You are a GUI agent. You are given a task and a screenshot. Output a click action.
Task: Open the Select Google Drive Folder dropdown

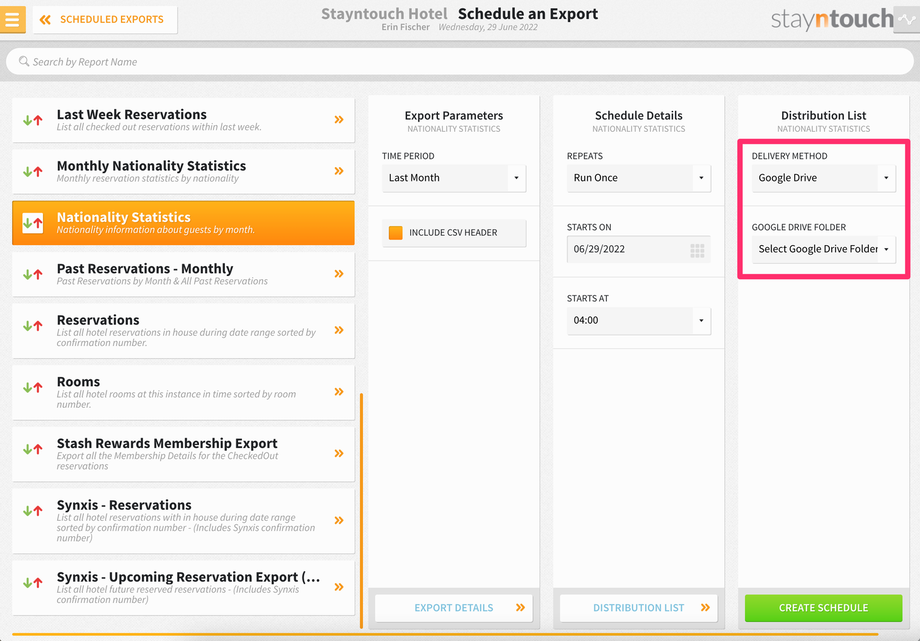[x=823, y=249]
